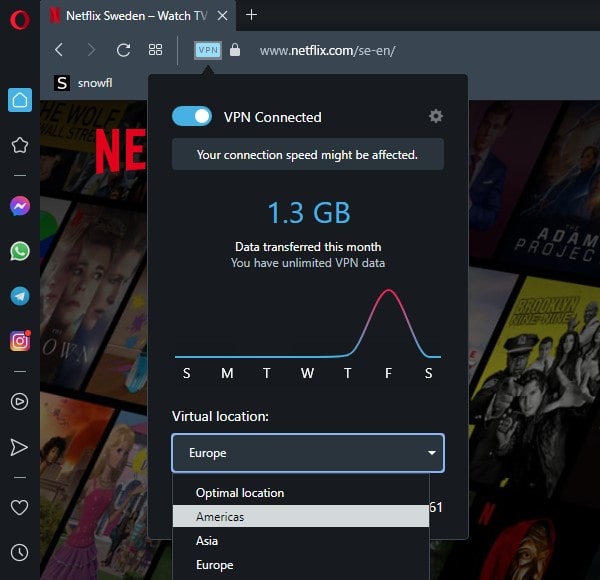Click the 1.3 GB data total

click(x=309, y=213)
